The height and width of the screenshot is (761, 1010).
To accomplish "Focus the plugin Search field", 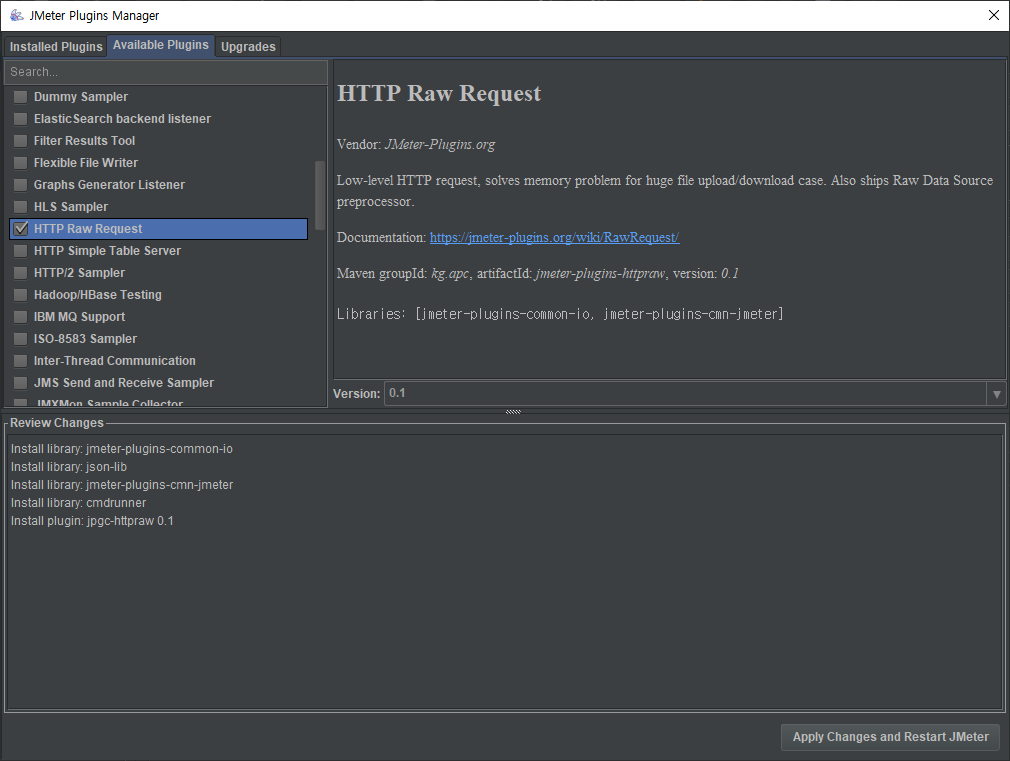I will click(166, 72).
